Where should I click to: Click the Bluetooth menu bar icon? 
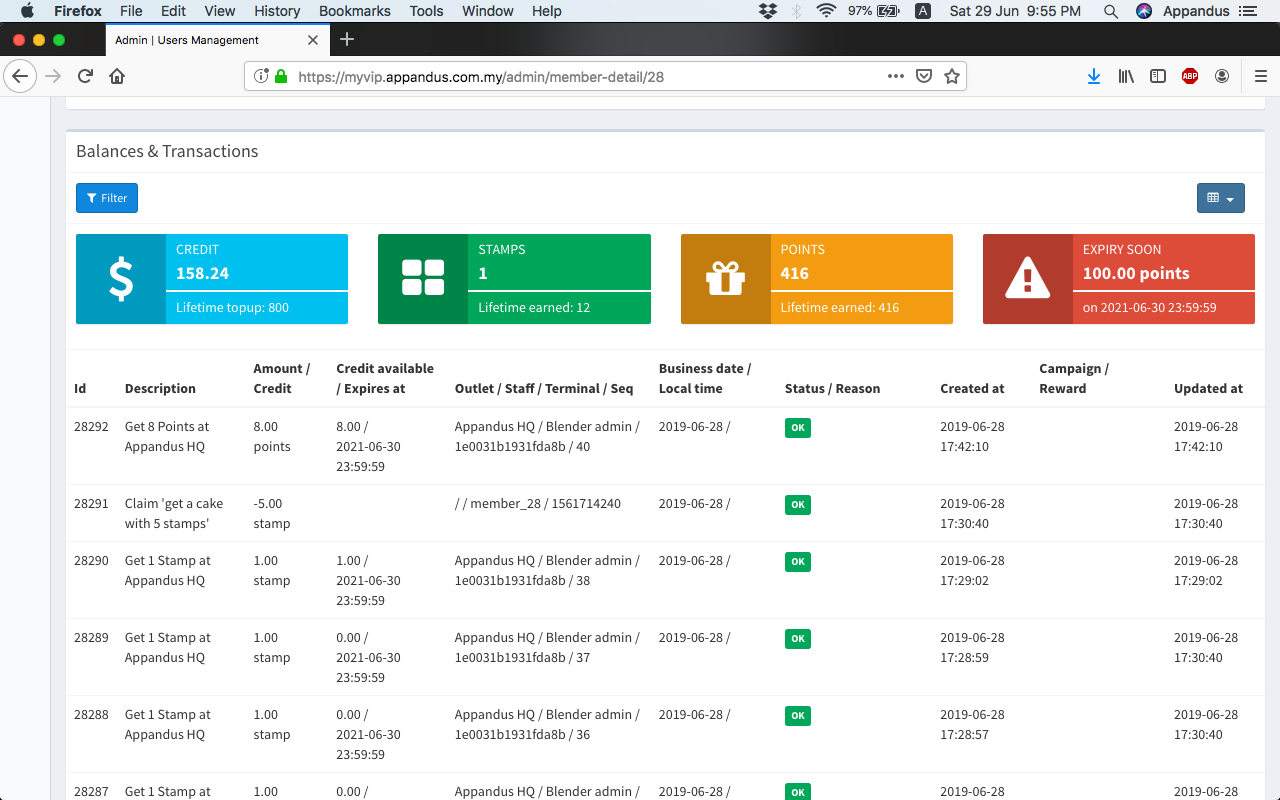click(797, 11)
